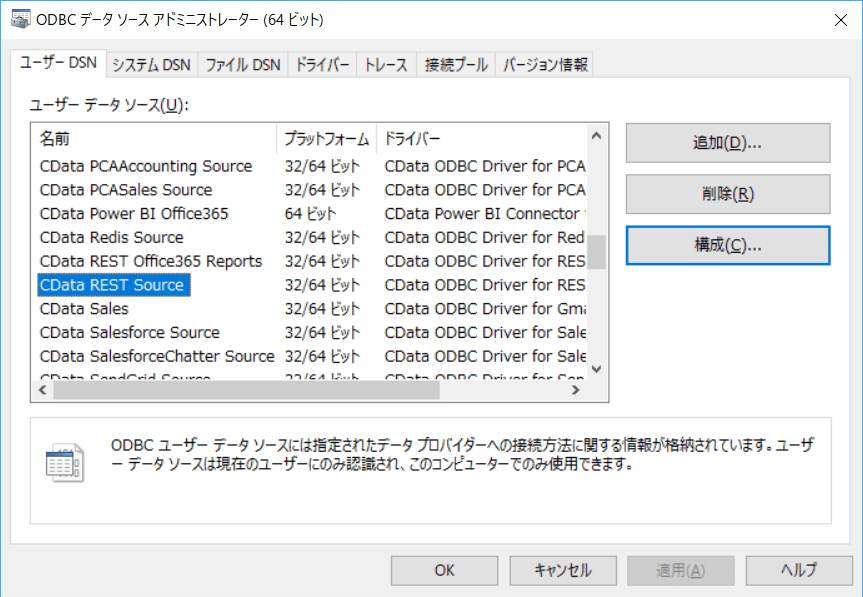
Task: Close the ODBC administrator window
Action: tap(840, 20)
